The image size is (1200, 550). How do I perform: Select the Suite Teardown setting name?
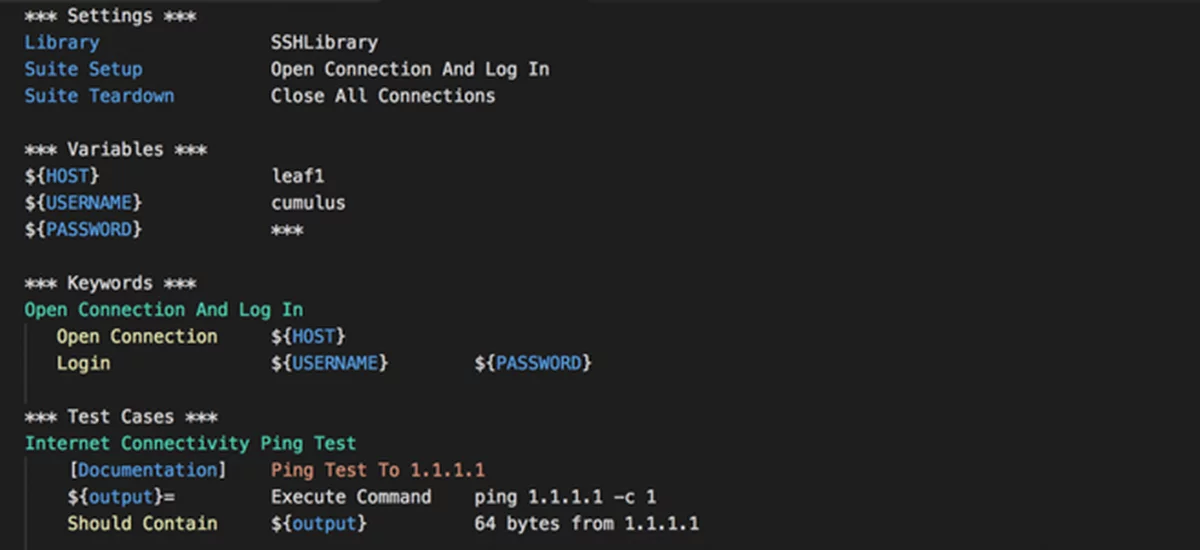[x=99, y=97]
